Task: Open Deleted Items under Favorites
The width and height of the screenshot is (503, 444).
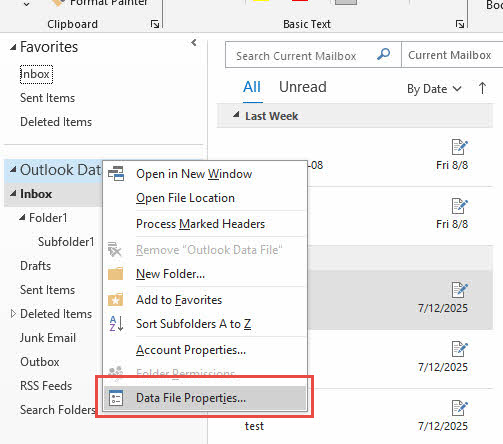Action: pos(56,122)
